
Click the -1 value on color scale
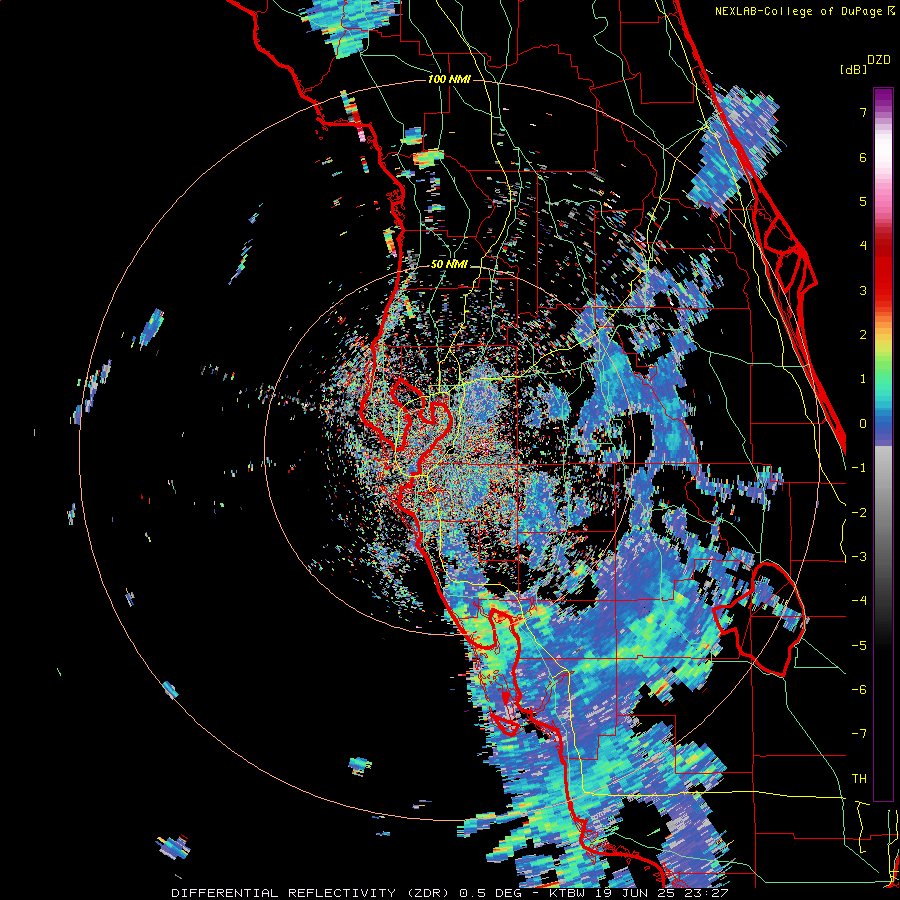point(859,468)
